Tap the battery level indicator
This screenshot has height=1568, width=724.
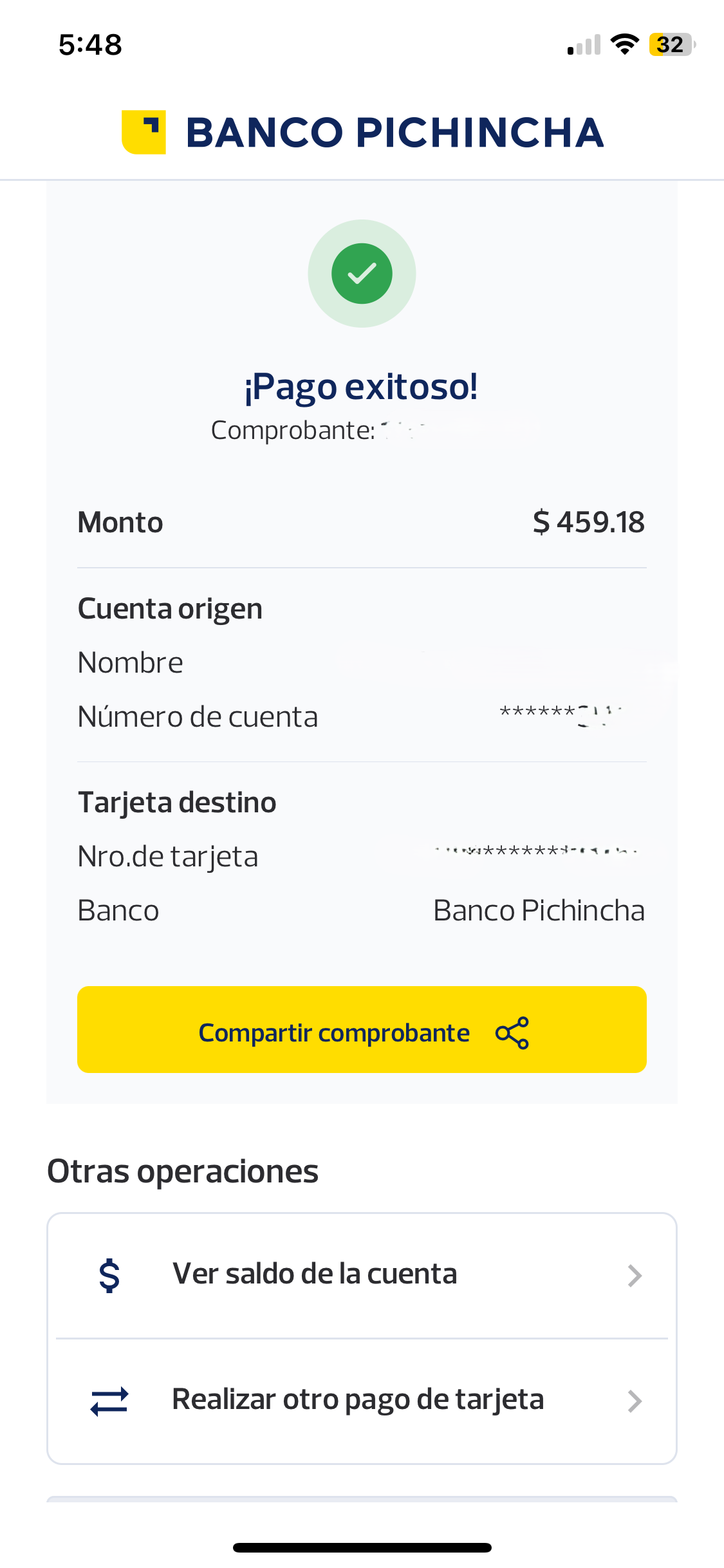(x=673, y=44)
